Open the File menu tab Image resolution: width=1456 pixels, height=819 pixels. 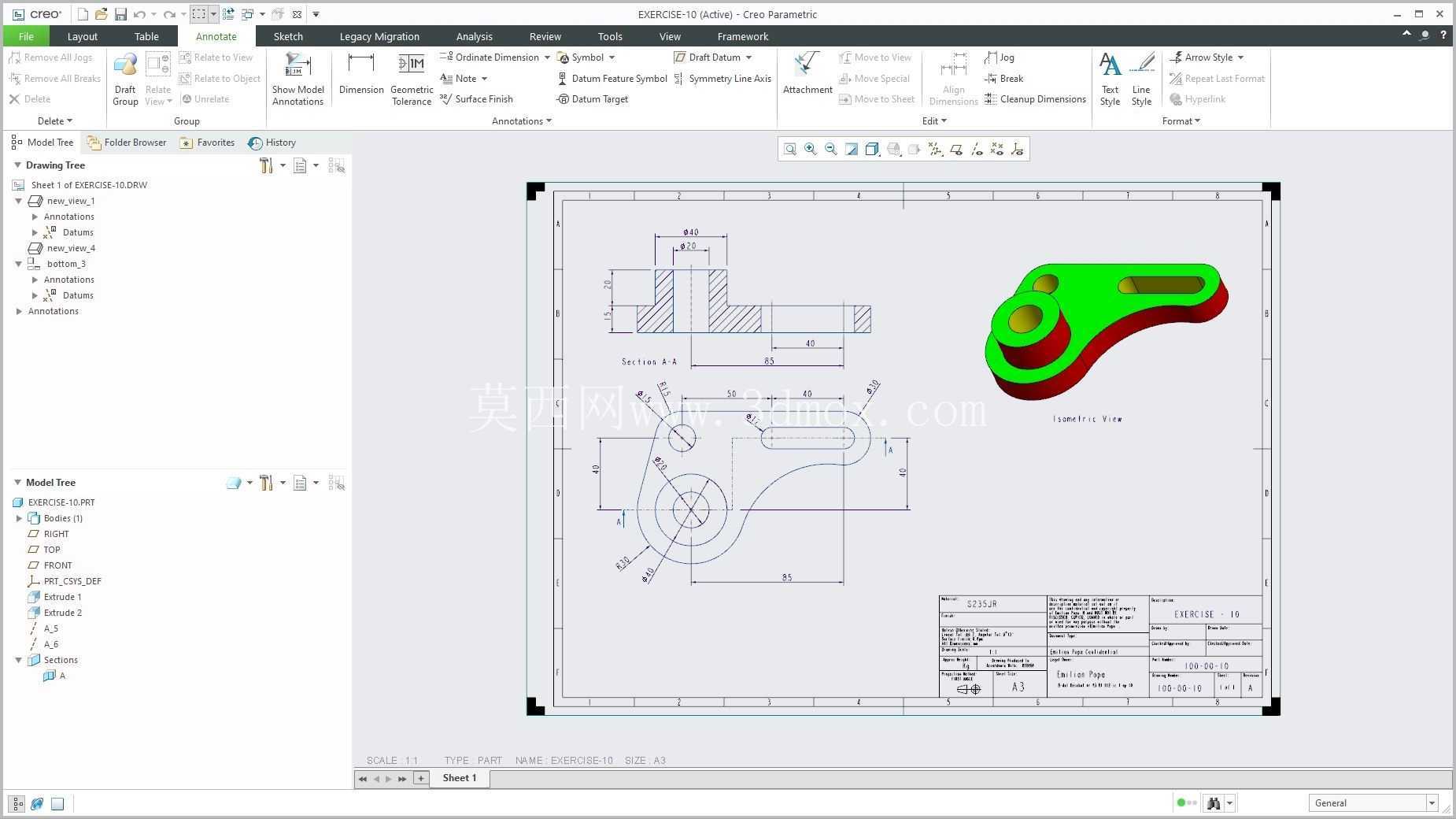[x=26, y=36]
